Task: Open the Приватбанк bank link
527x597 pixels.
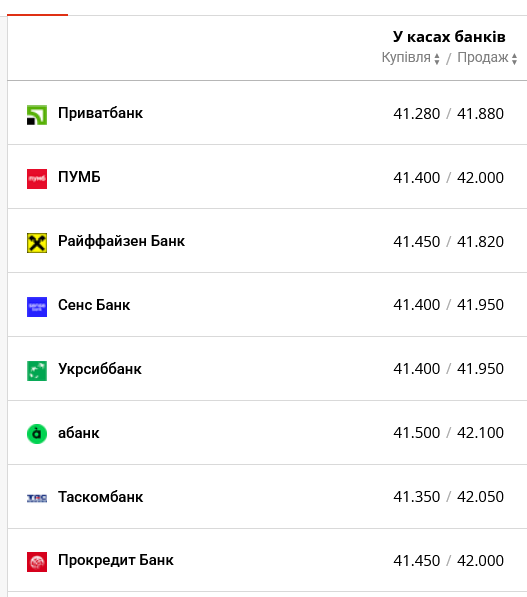Action: [x=101, y=113]
